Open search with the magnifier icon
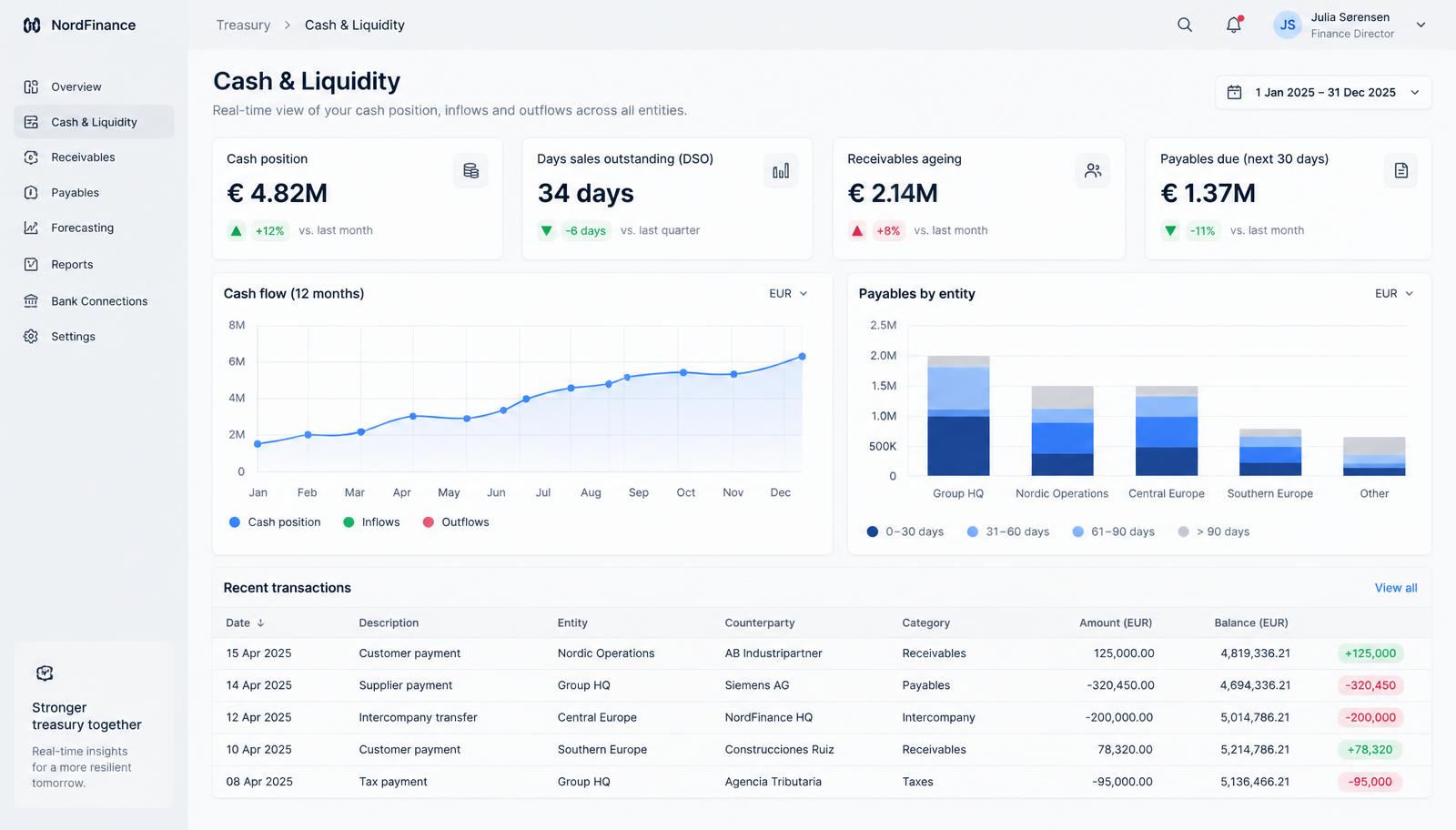1456x830 pixels. [x=1185, y=25]
